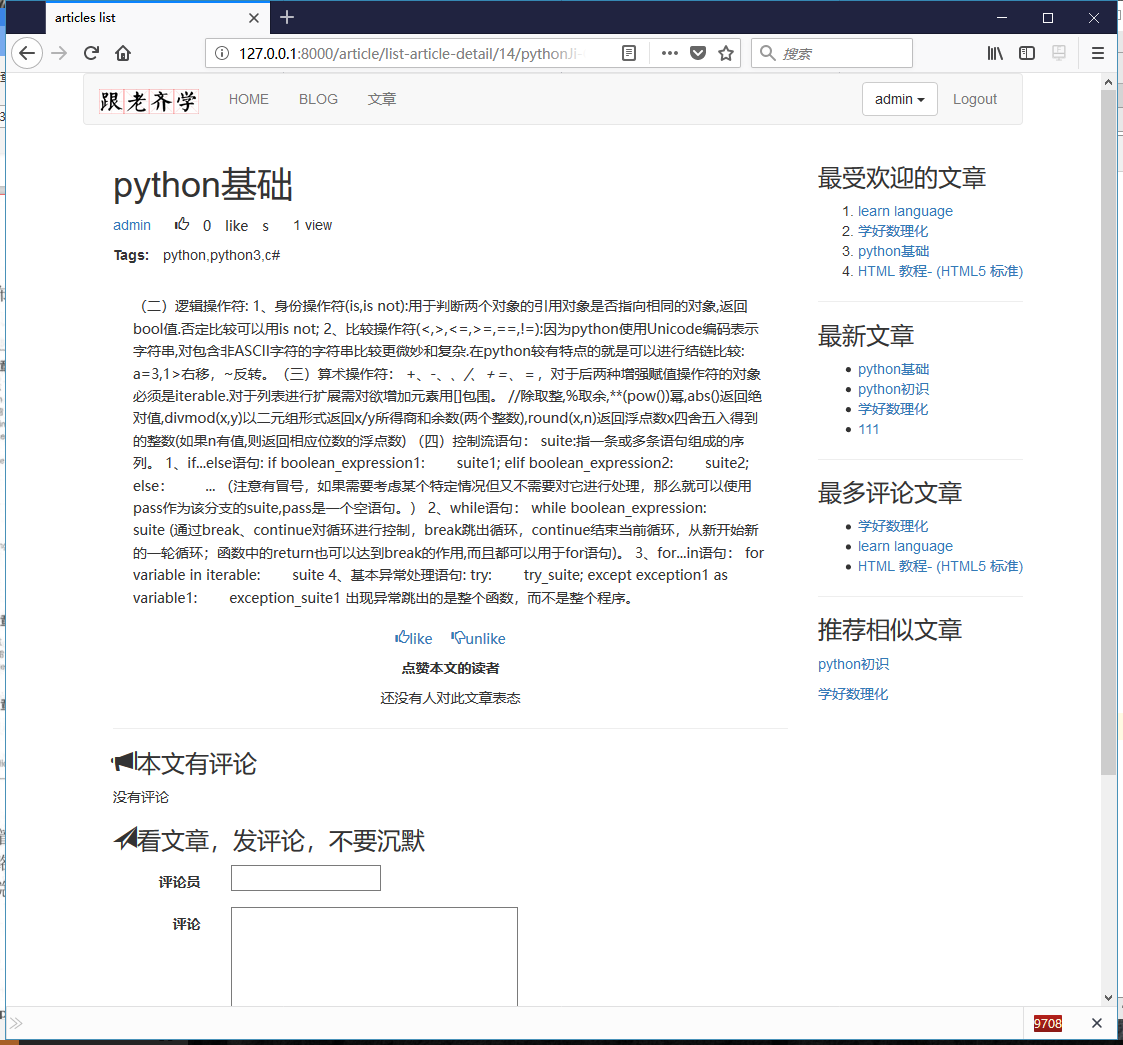The width and height of the screenshot is (1123, 1045).
Task: Open HTML 教程 in most popular list
Action: pyautogui.click(x=940, y=271)
